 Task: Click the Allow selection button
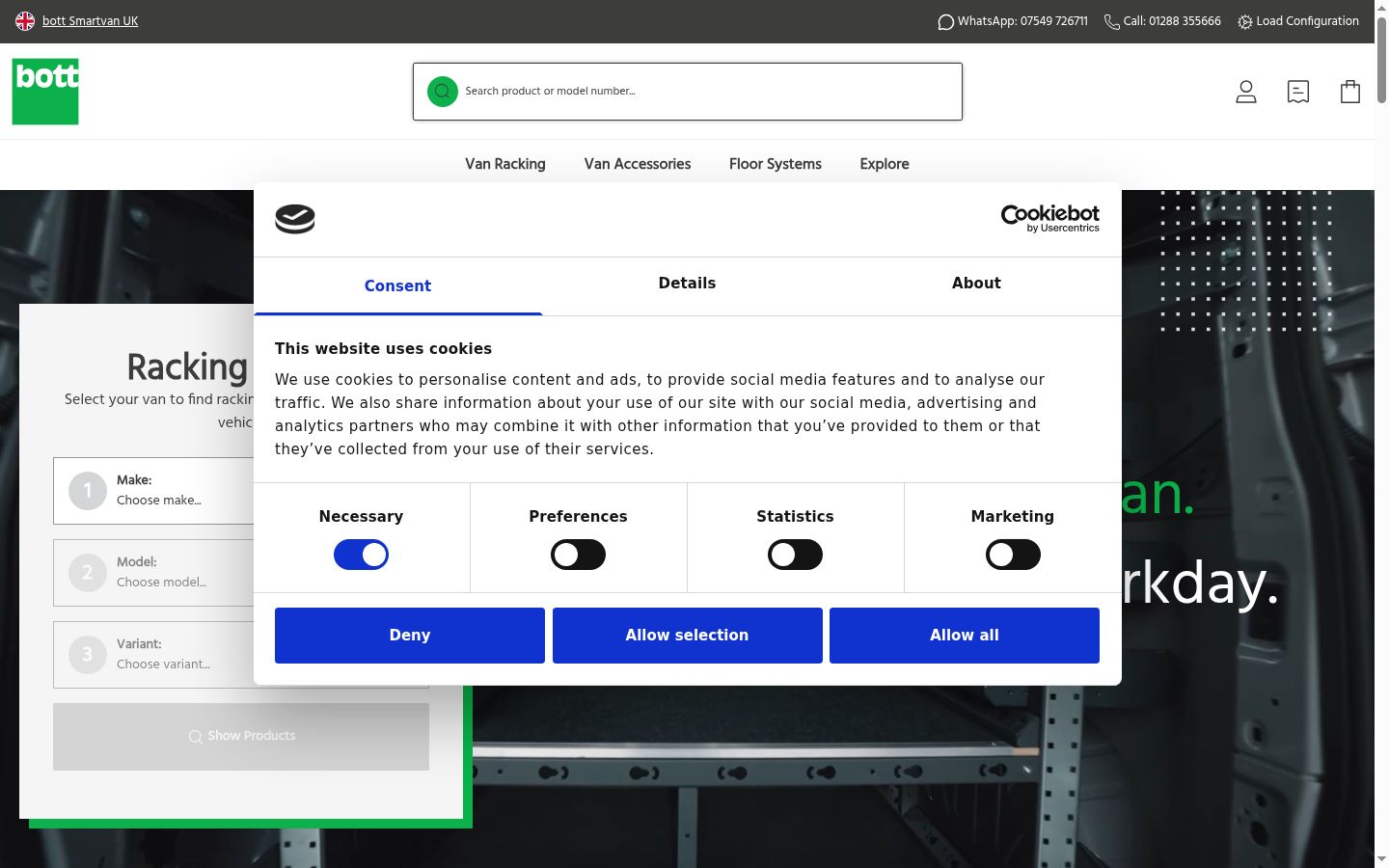click(x=688, y=636)
